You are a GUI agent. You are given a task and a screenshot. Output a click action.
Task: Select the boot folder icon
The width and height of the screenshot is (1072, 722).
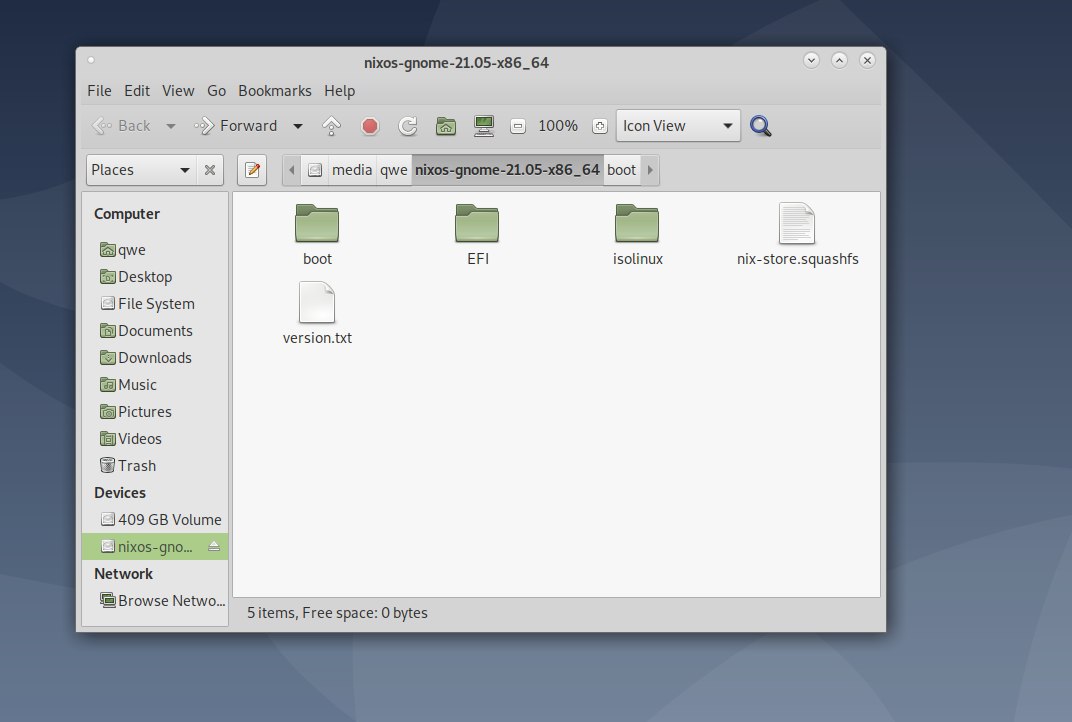click(x=317, y=224)
